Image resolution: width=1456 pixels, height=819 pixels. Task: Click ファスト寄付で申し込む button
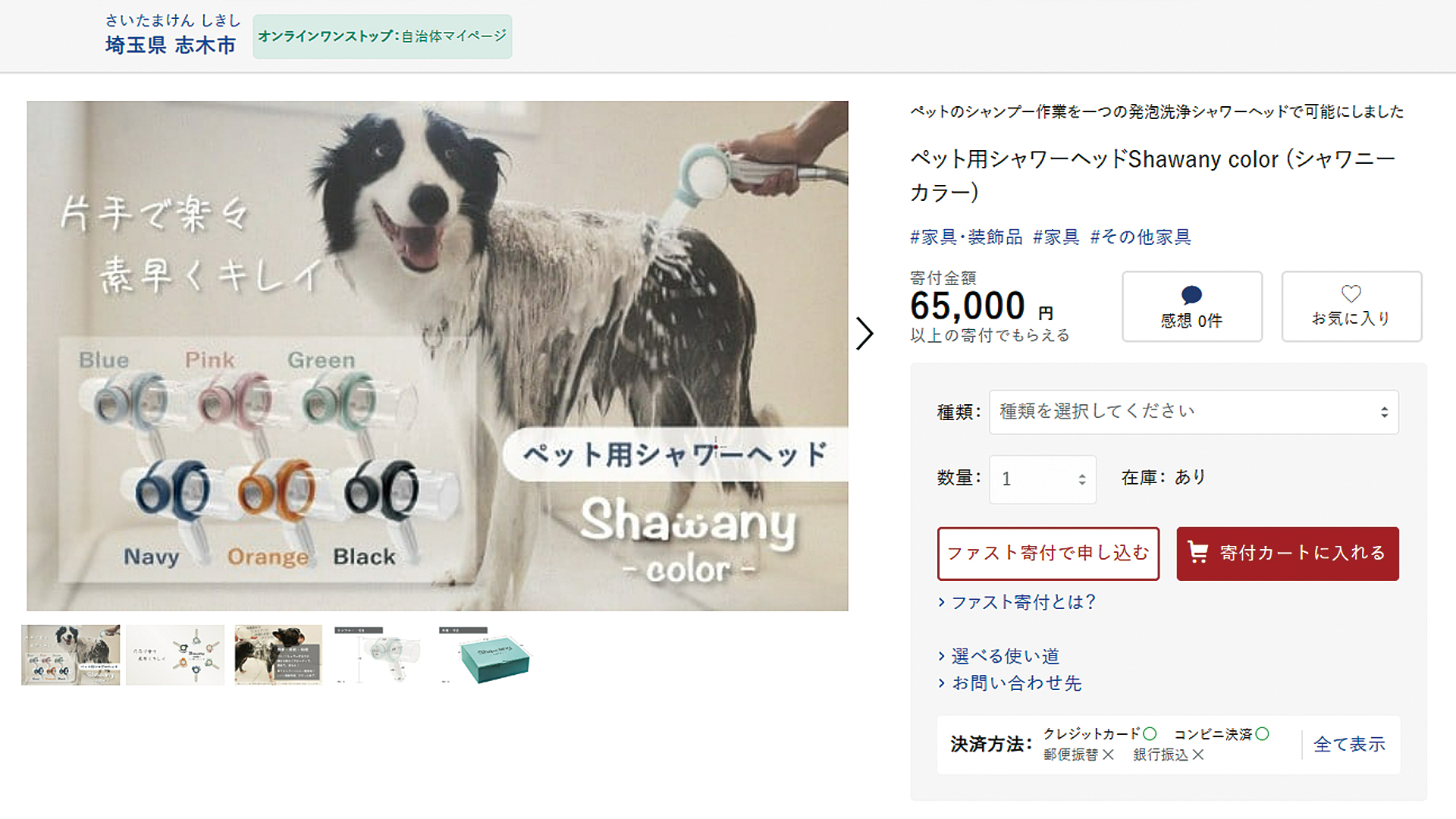point(1048,554)
